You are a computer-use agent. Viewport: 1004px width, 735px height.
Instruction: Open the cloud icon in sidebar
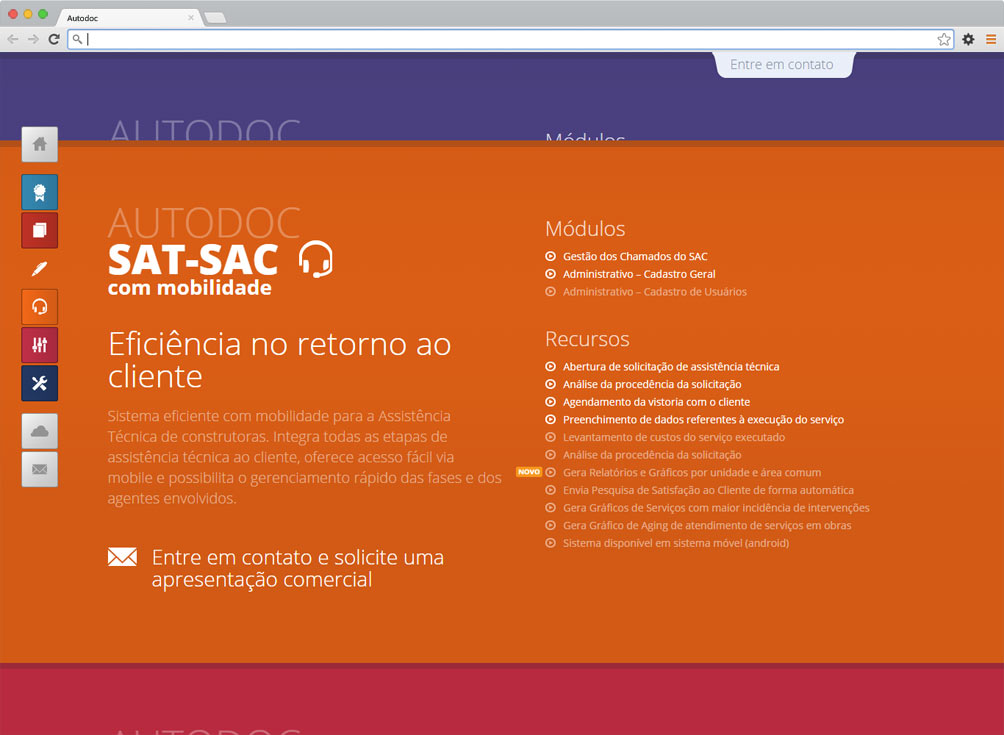tap(40, 431)
